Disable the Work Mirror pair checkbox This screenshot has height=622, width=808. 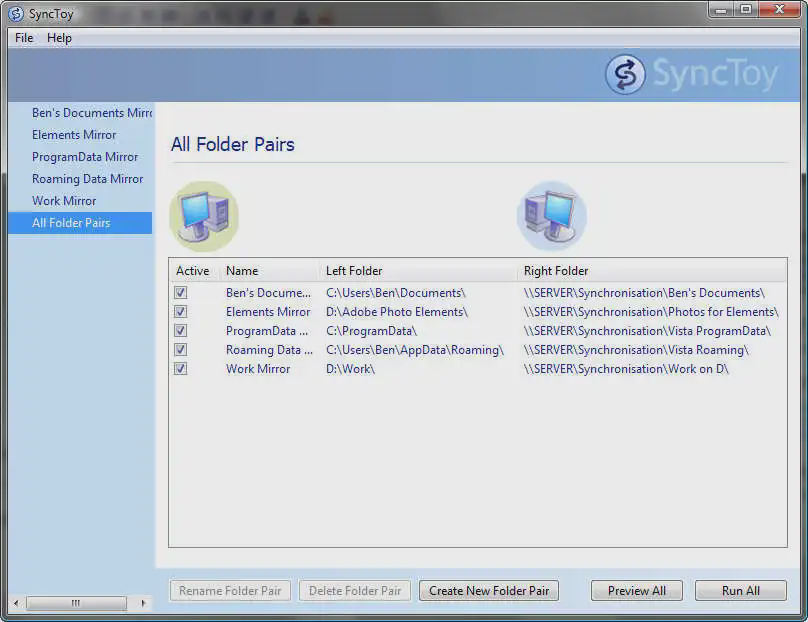(x=181, y=368)
